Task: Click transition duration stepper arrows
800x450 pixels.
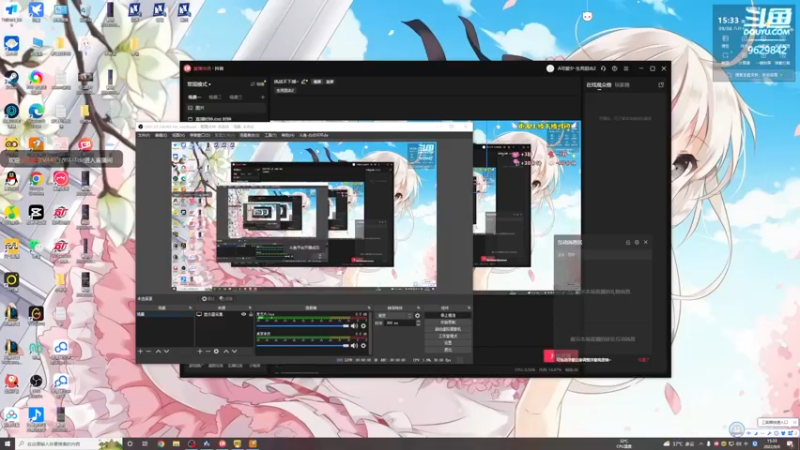Action: click(418, 323)
